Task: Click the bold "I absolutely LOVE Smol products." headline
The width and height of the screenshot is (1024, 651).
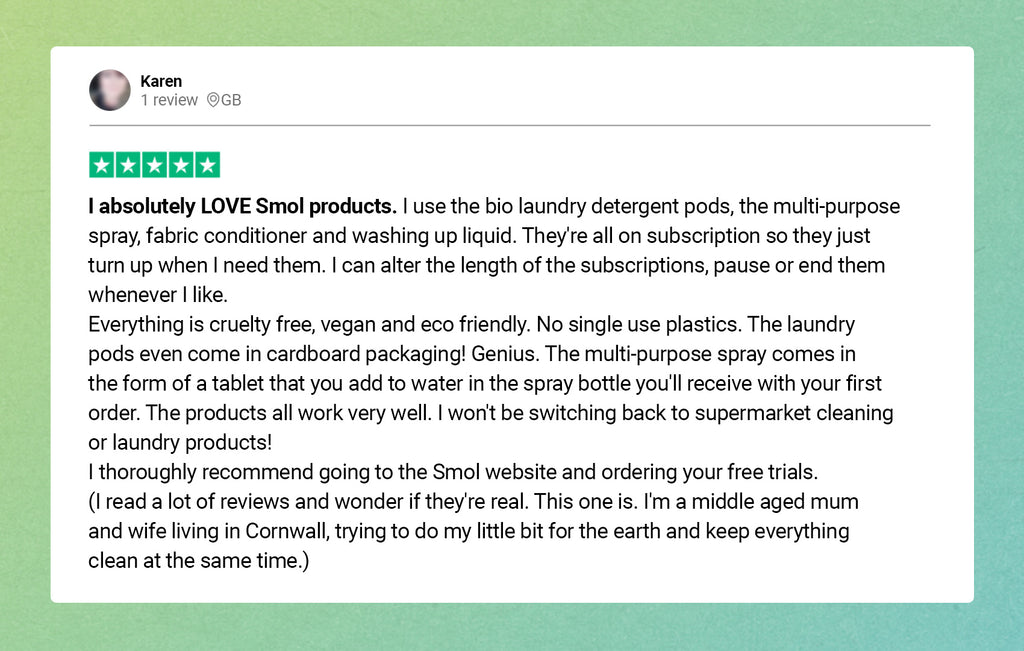Action: point(242,207)
